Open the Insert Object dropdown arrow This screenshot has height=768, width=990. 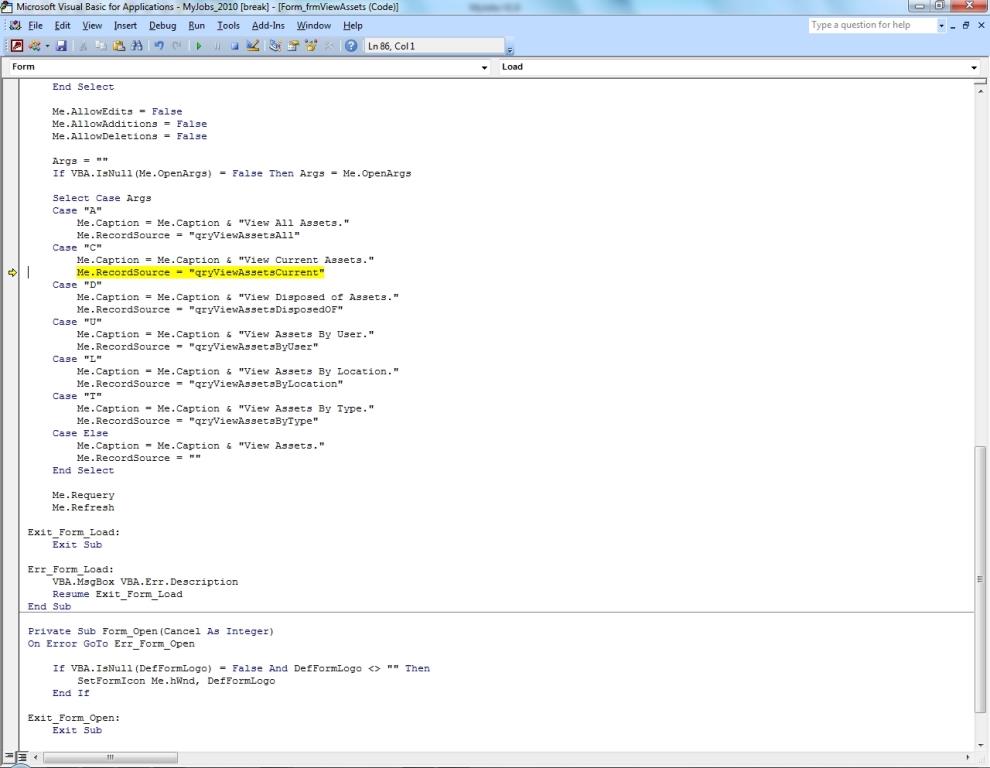coord(47,46)
